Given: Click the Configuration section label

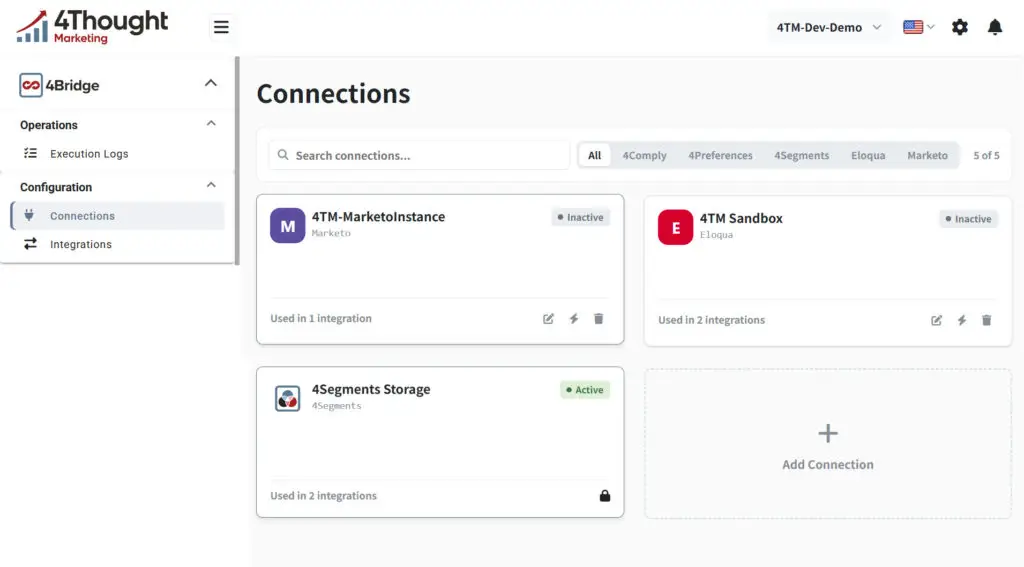Looking at the screenshot, I should pos(56,187).
